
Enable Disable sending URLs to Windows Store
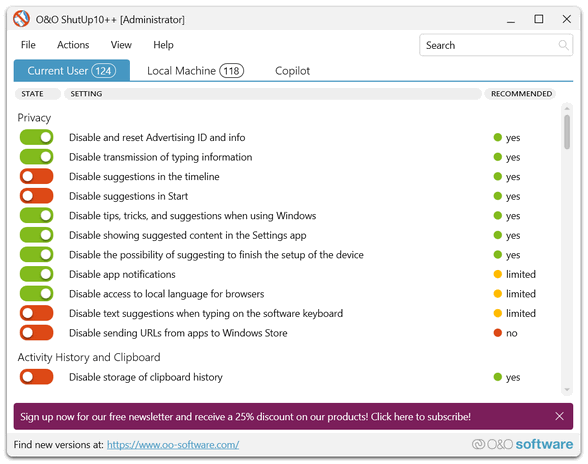pyautogui.click(x=36, y=332)
